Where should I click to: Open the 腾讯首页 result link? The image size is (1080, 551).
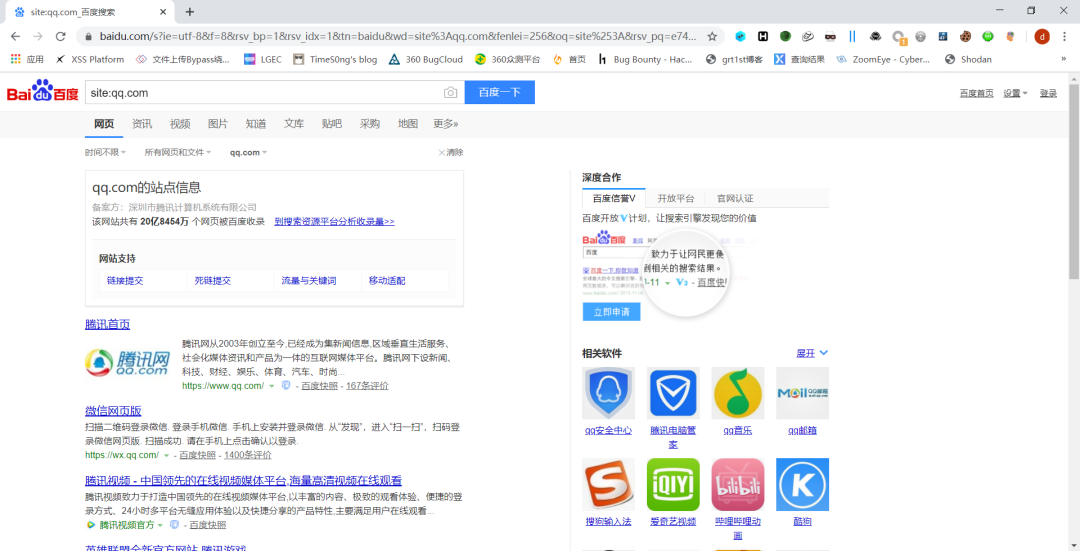tap(107, 324)
